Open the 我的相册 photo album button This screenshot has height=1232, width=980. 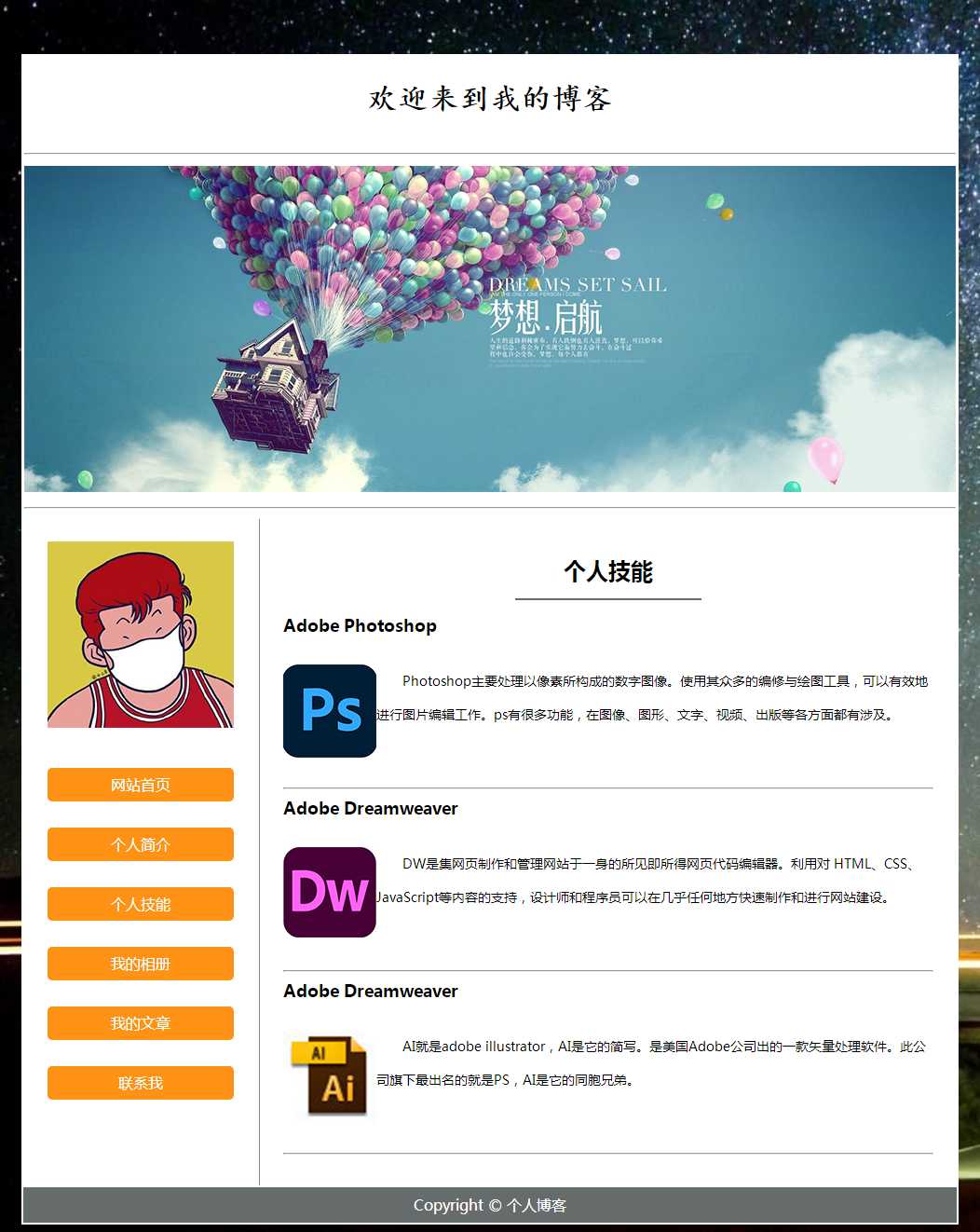(x=141, y=964)
